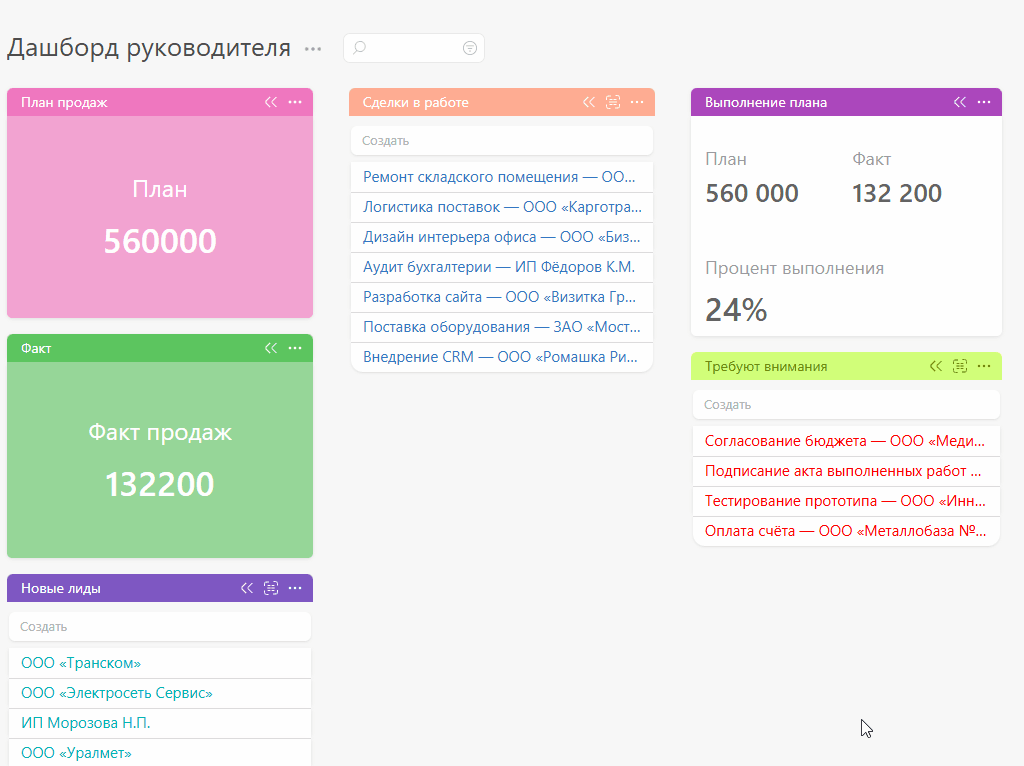Collapse the Выполнение плана widget
This screenshot has width=1024, height=766.
[960, 102]
